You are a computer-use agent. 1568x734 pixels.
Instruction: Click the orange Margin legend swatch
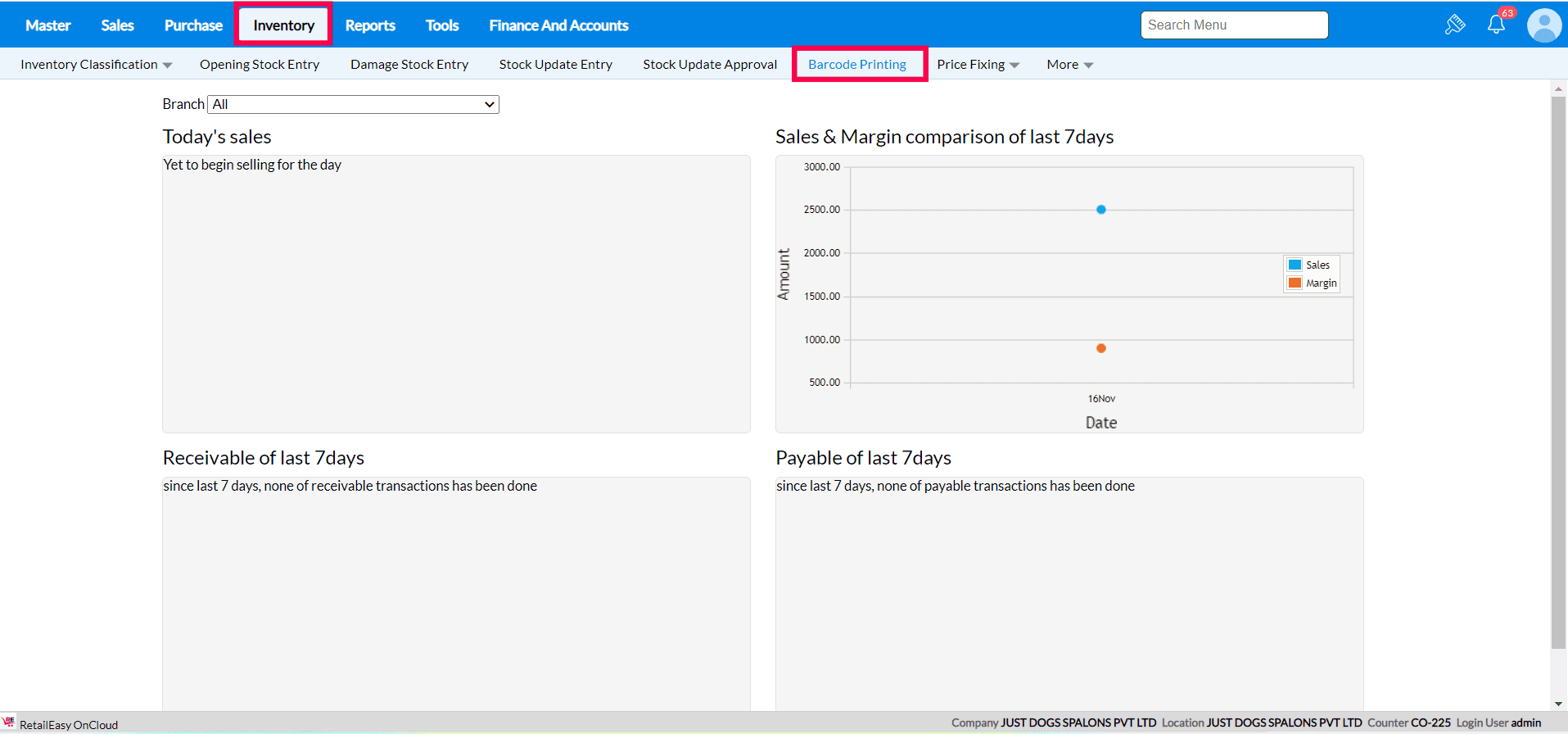pos(1295,283)
